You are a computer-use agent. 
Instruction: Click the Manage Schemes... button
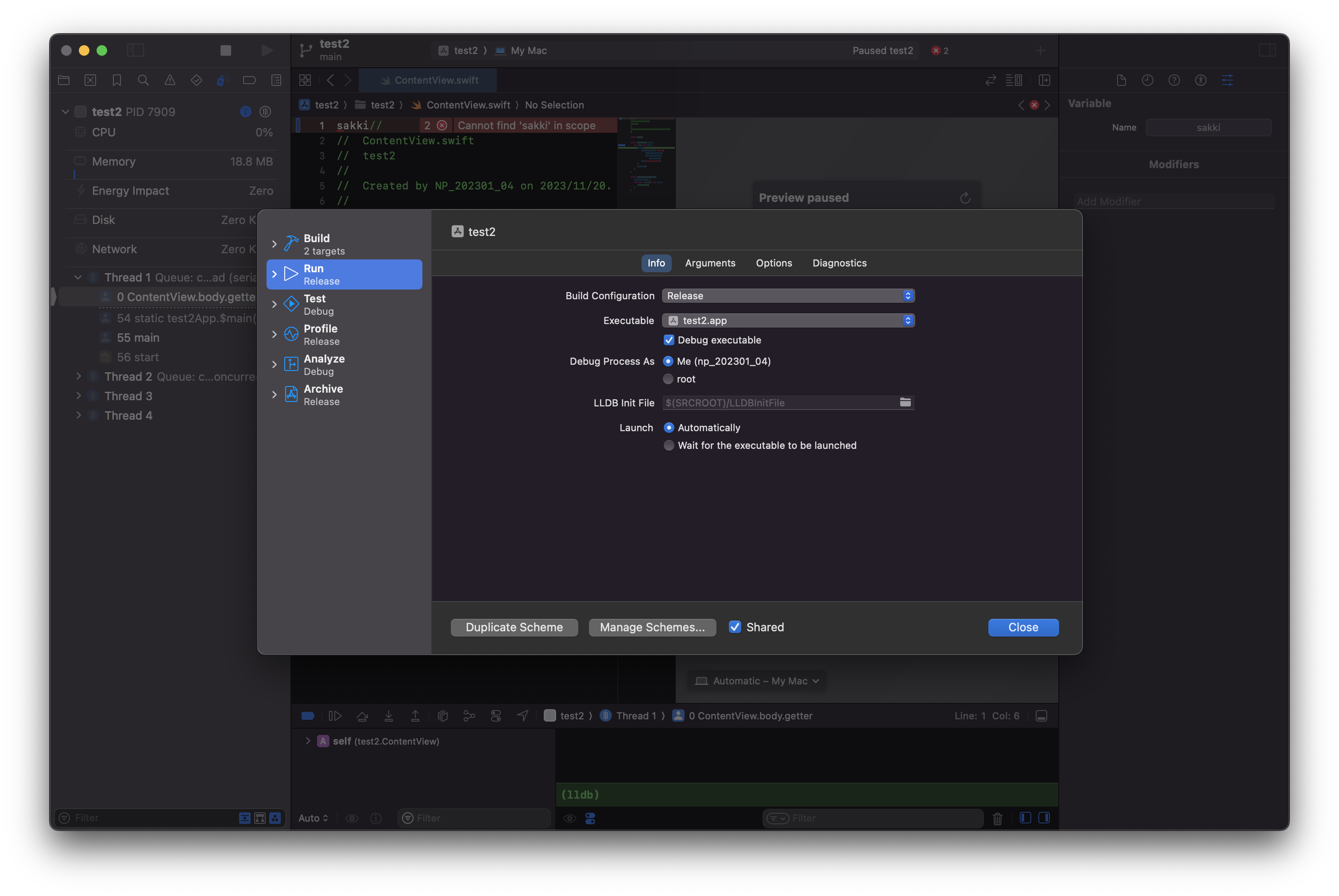tap(652, 627)
